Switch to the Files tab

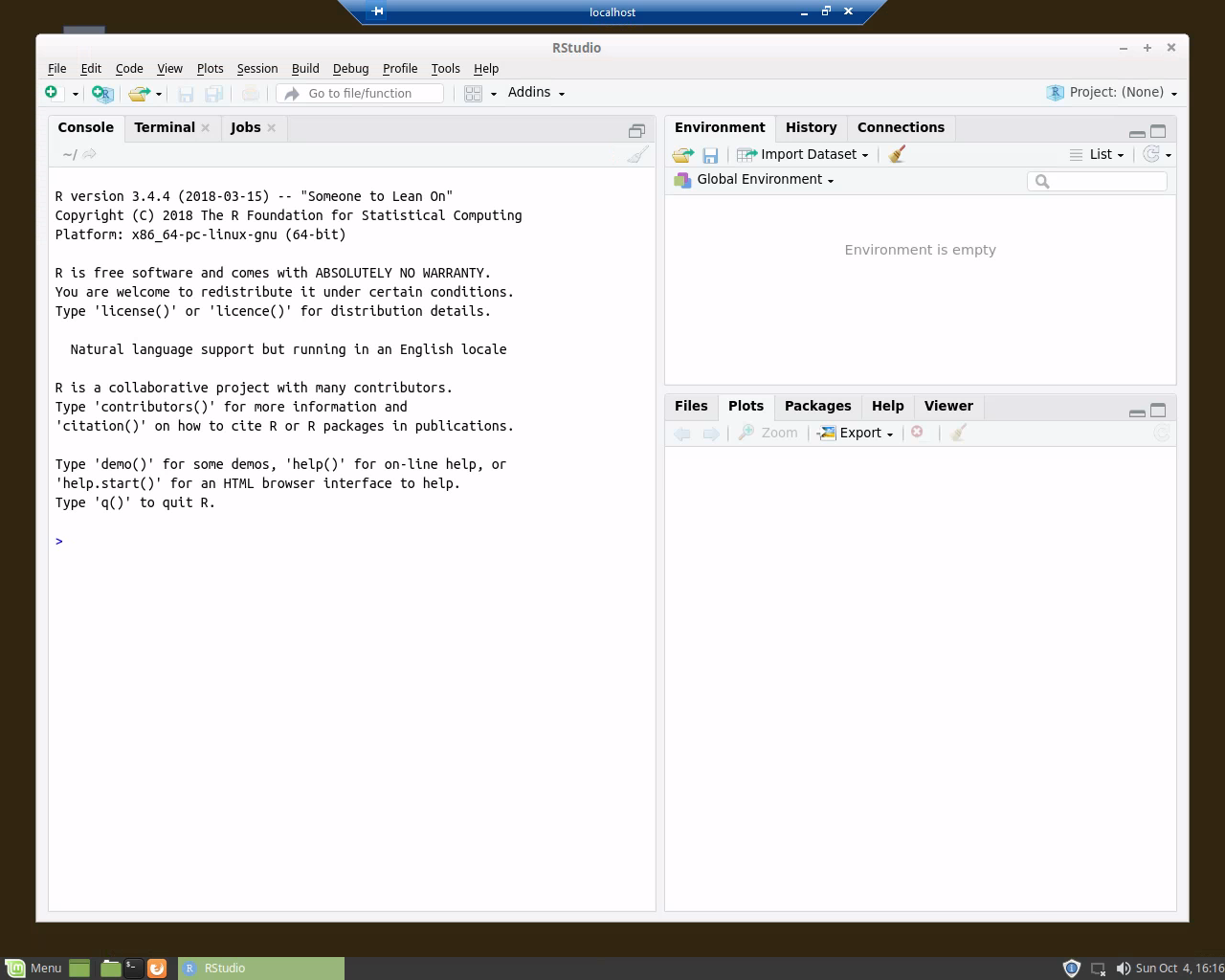tap(691, 406)
